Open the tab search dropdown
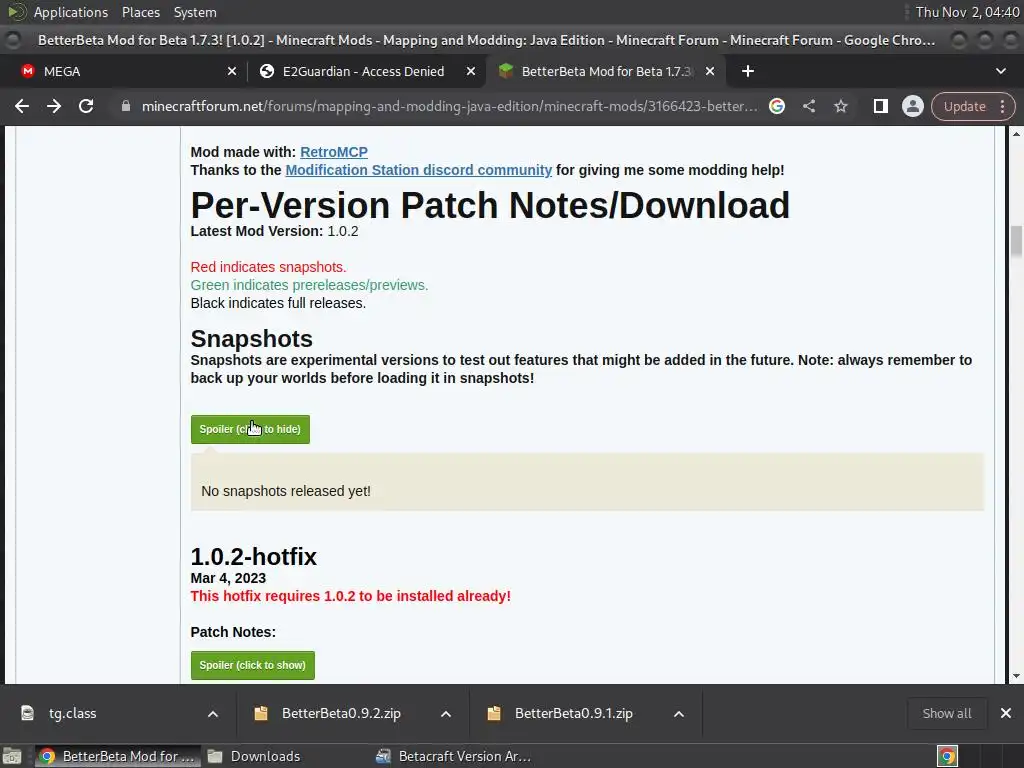 pyautogui.click(x=1000, y=71)
